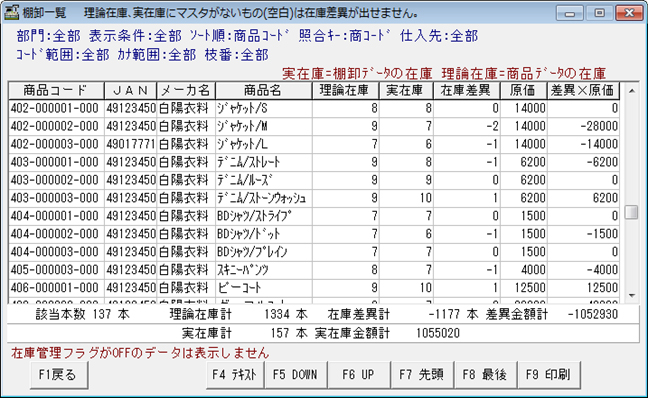Select cell 404-000001-000
Image resolution: width=648 pixels, height=398 pixels.
tap(56, 216)
